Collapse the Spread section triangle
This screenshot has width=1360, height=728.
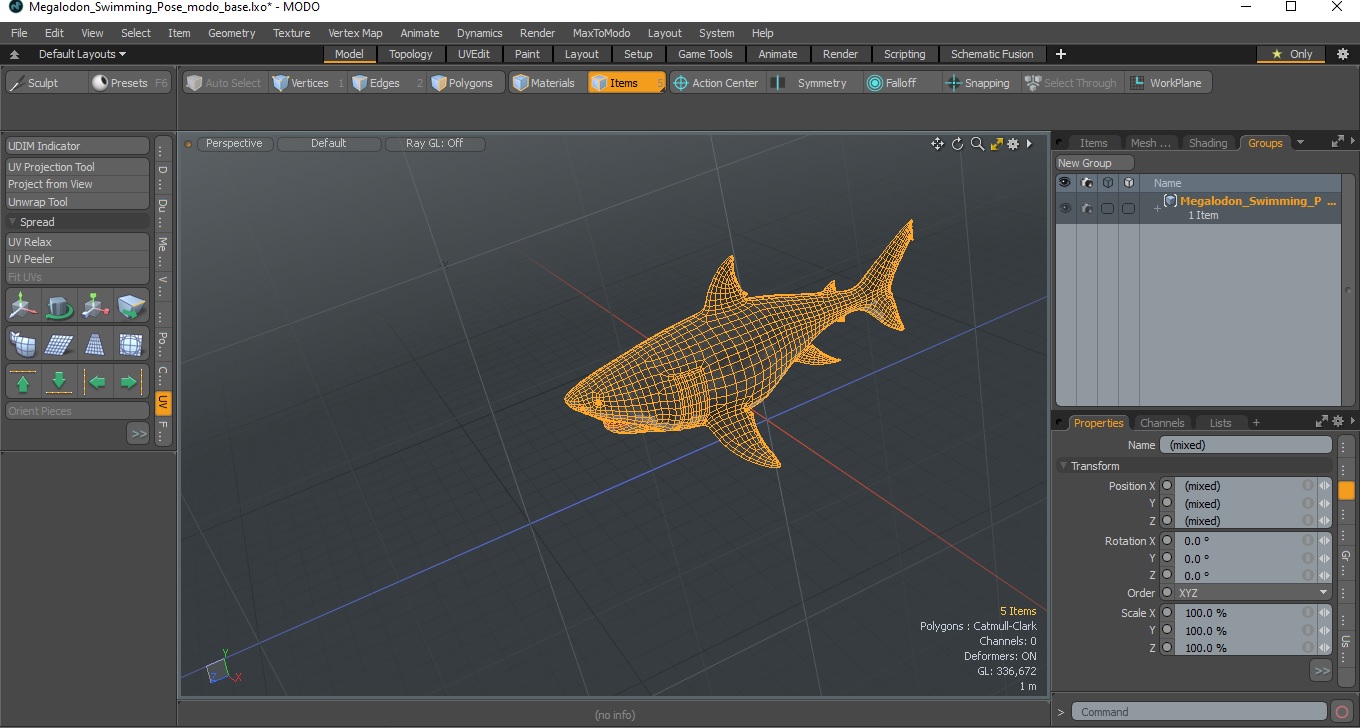click(x=13, y=222)
